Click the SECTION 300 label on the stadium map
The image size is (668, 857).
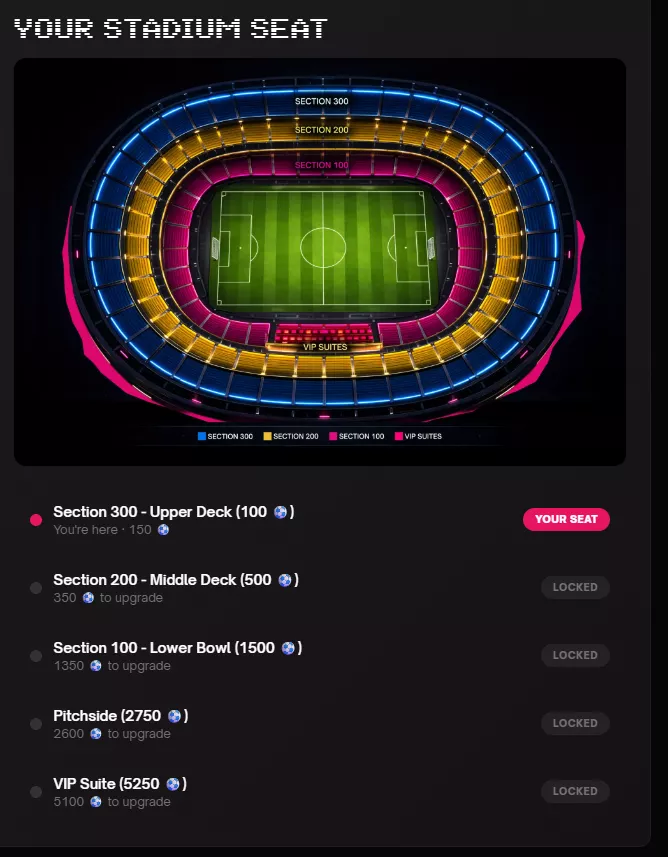321,101
